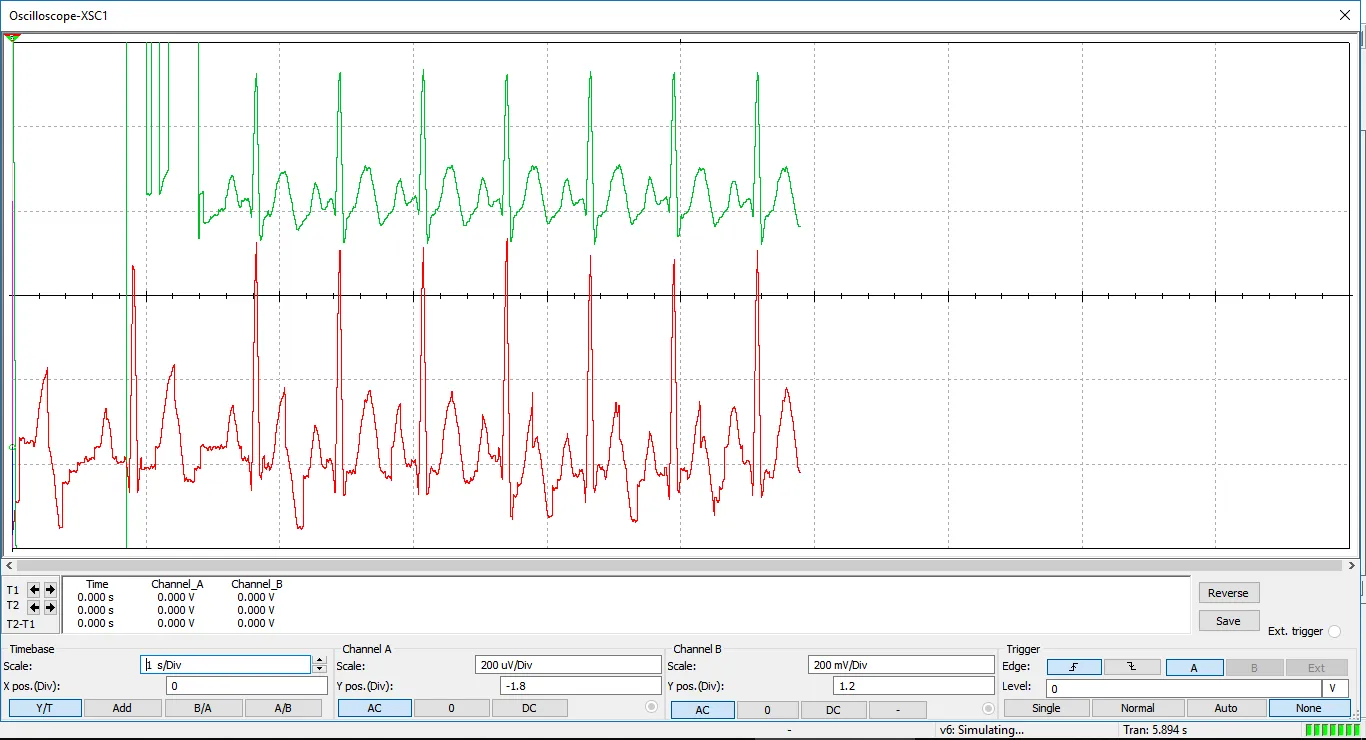The image size is (1366, 740).
Task: Close the Oscilloscope-XSC1 window
Action: point(1344,15)
